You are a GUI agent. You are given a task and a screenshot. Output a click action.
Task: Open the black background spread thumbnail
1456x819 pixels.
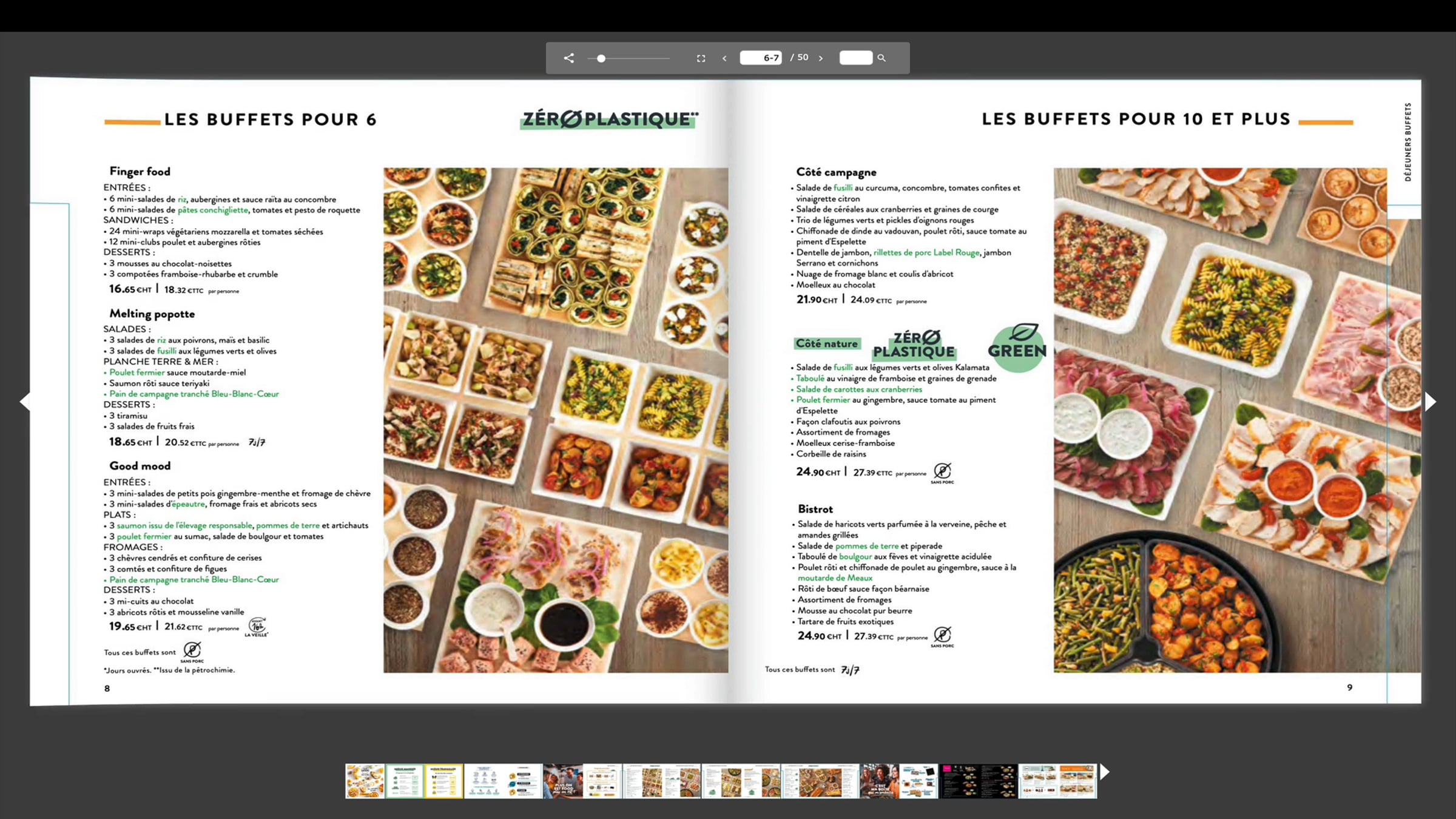pyautogui.click(x=979, y=781)
